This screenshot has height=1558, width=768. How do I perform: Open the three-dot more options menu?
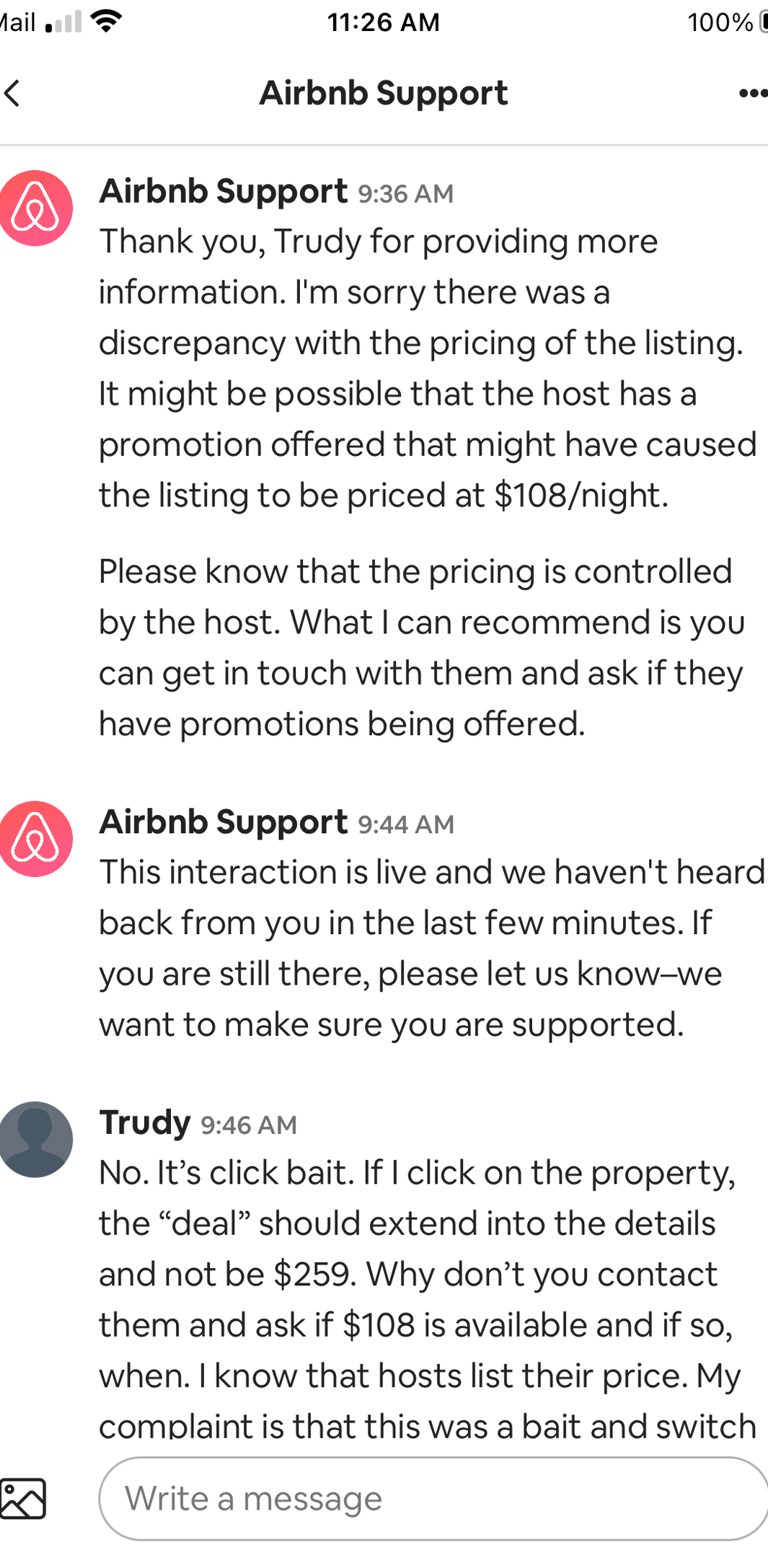(751, 94)
